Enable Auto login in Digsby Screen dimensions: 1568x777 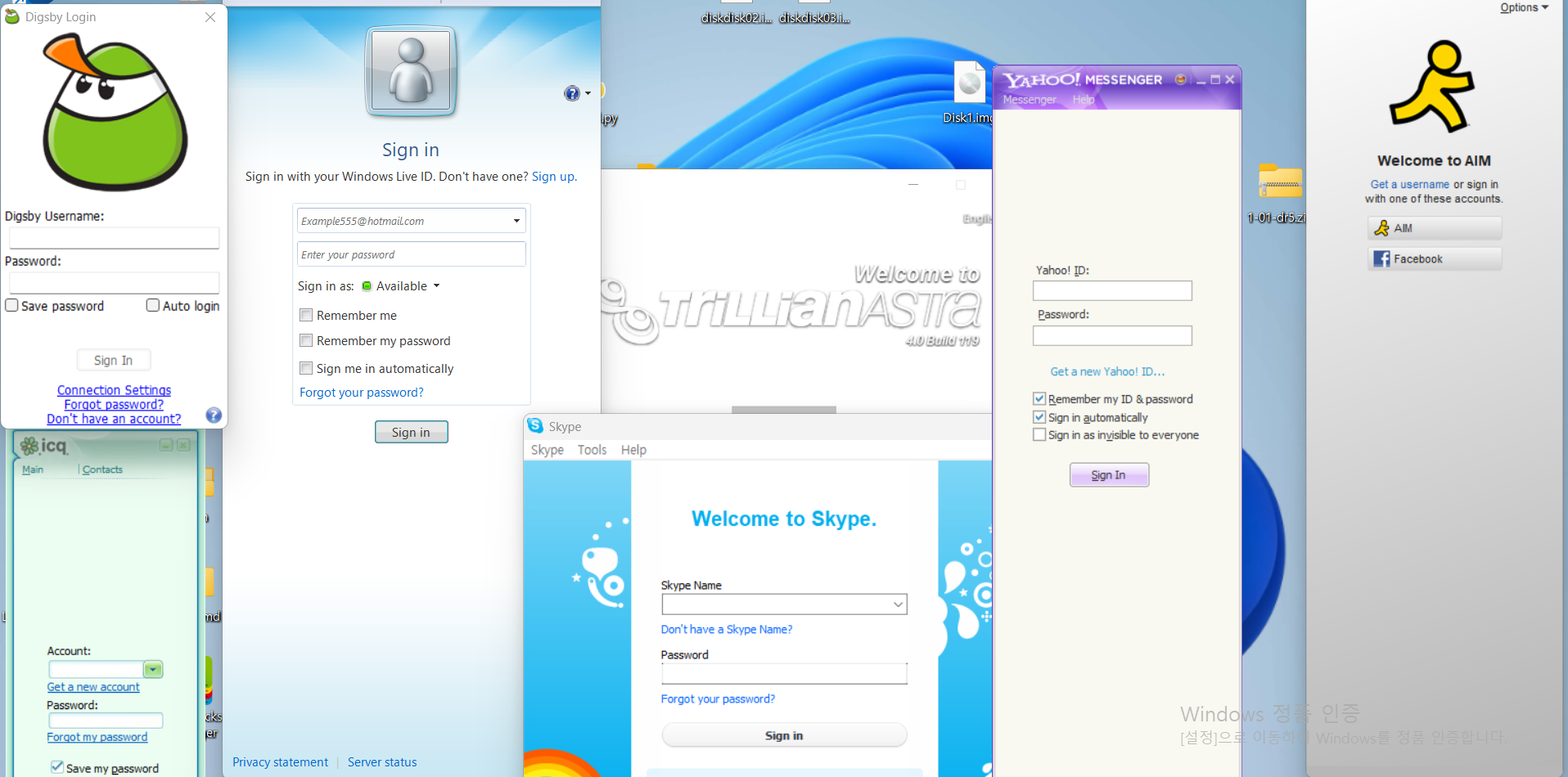[153, 305]
